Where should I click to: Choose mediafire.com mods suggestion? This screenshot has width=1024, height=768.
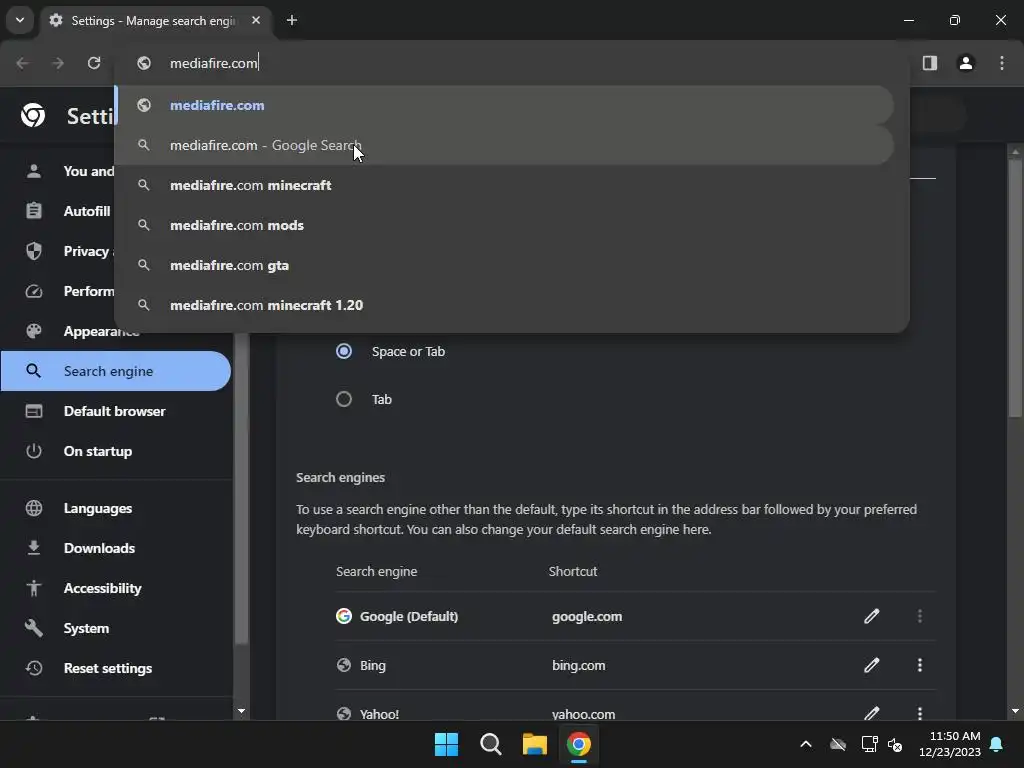(x=505, y=225)
